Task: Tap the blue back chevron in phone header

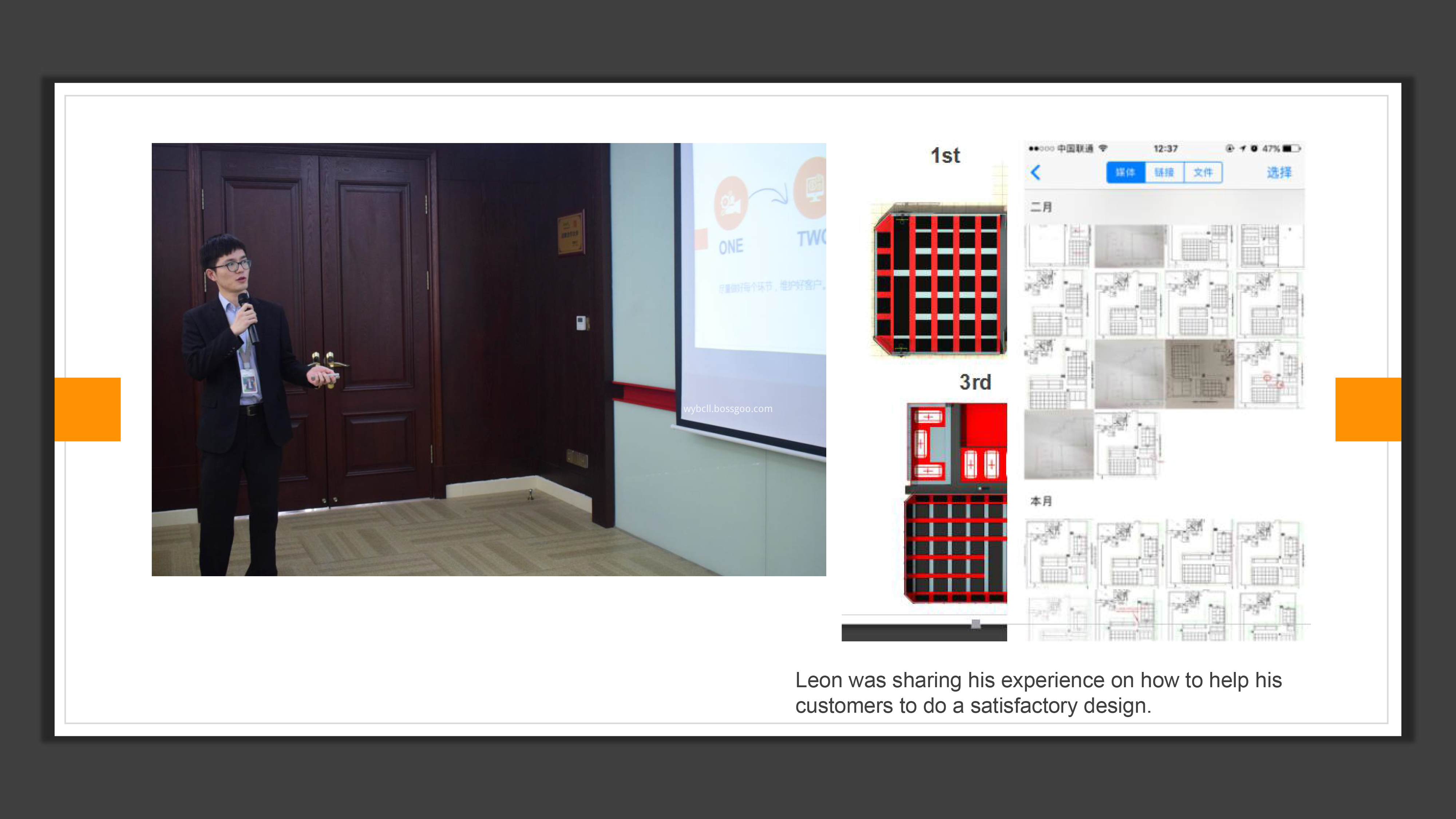Action: [x=1036, y=173]
